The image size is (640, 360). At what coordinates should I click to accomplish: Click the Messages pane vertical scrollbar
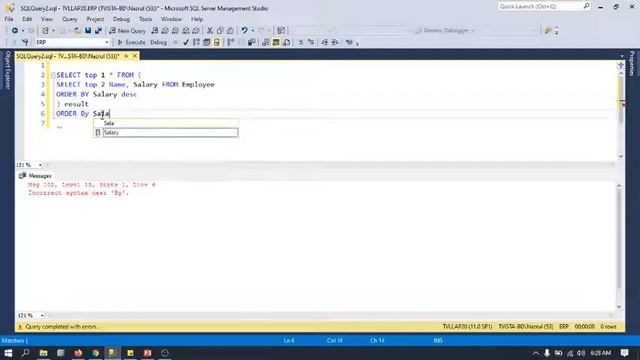tap(619, 246)
